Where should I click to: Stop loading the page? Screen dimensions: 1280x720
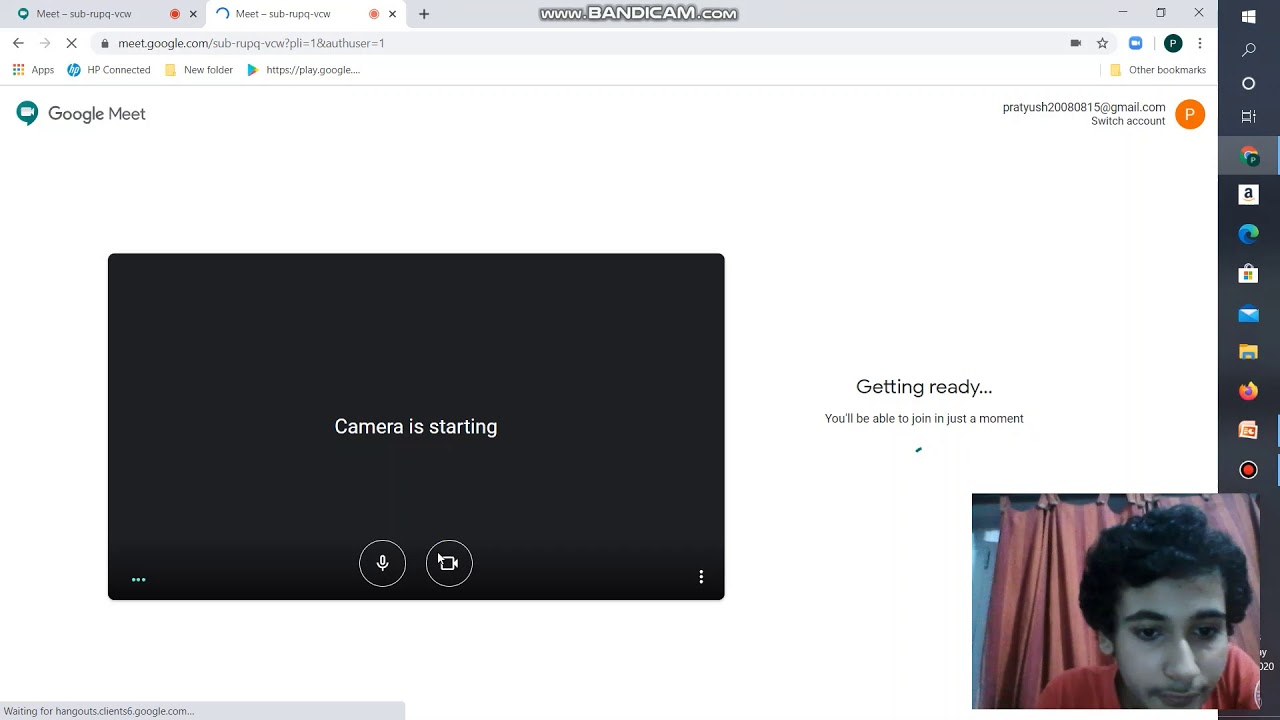(x=71, y=43)
